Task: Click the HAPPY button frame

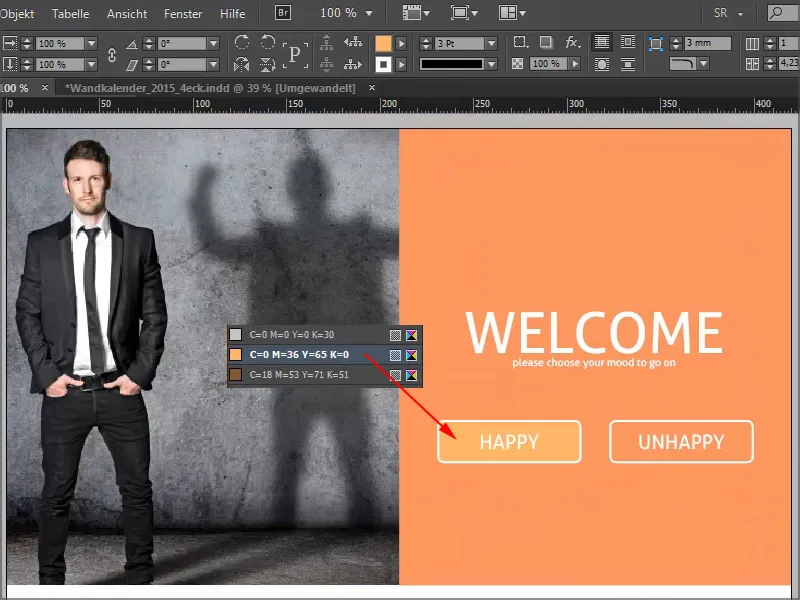Action: pyautogui.click(x=509, y=442)
